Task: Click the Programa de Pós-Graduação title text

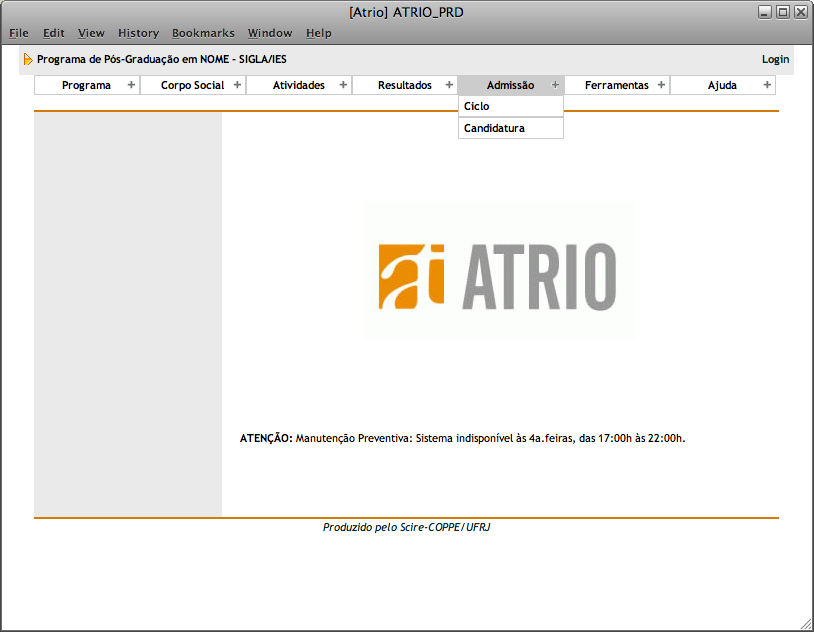Action: [161, 59]
